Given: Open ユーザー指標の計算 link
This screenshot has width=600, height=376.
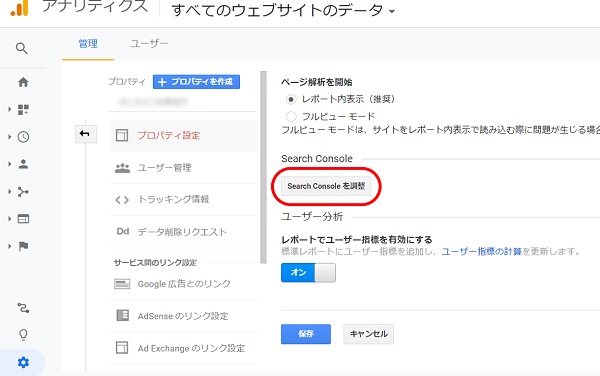Looking at the screenshot, I should [x=482, y=251].
